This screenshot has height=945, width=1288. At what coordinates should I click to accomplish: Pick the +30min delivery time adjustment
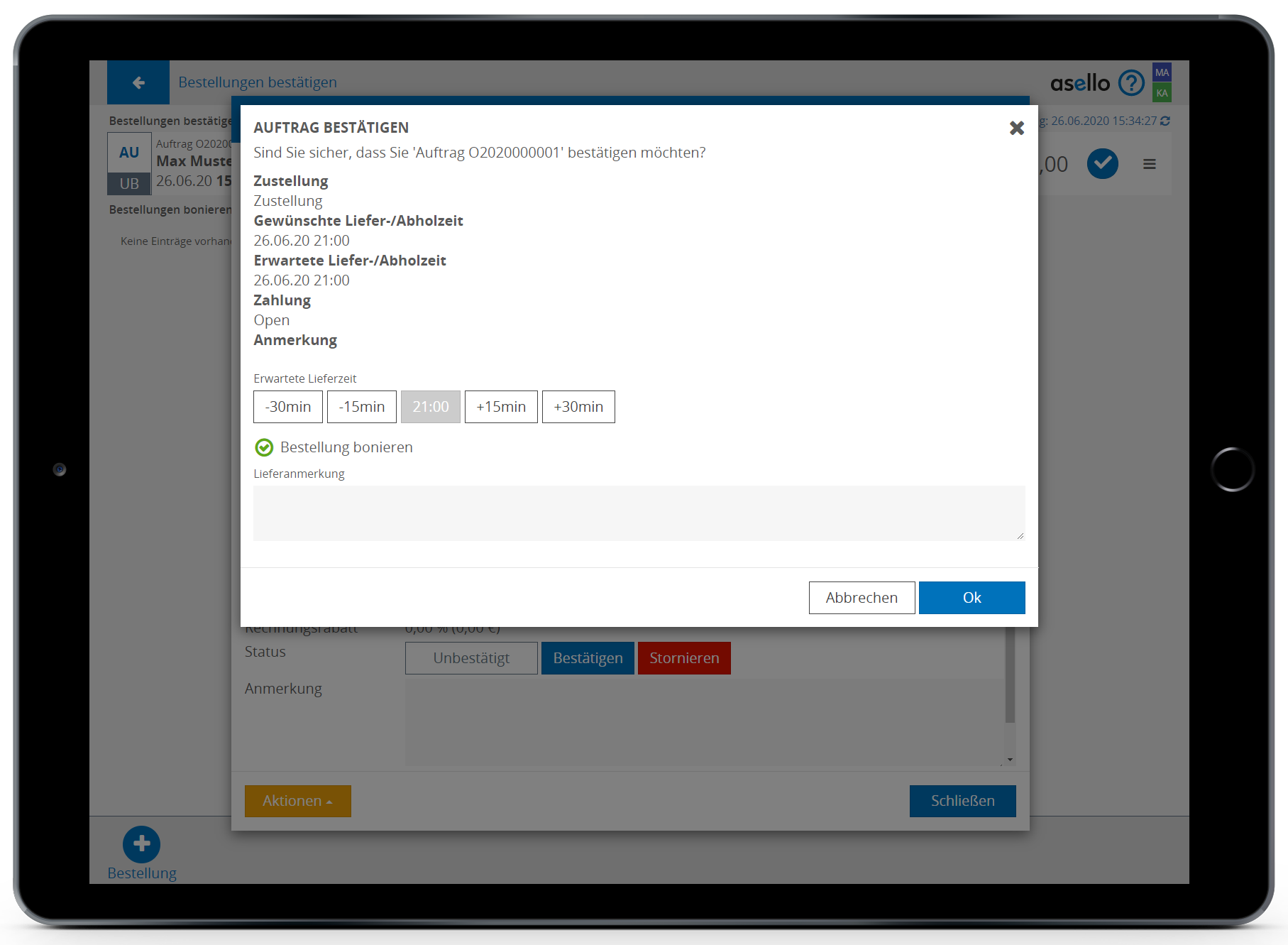tap(578, 407)
